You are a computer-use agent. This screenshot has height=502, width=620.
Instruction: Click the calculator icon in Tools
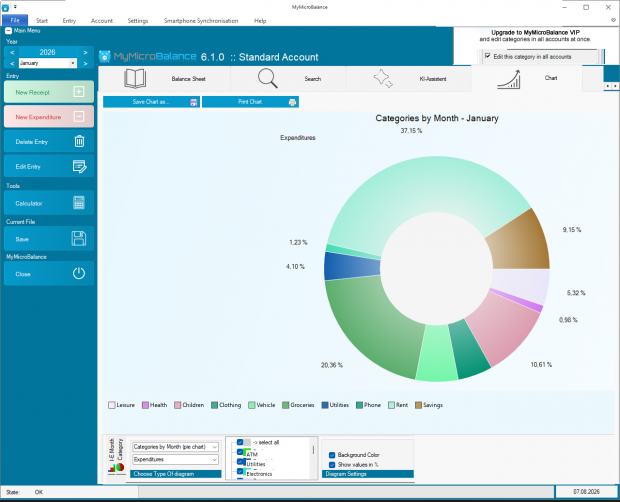79,203
